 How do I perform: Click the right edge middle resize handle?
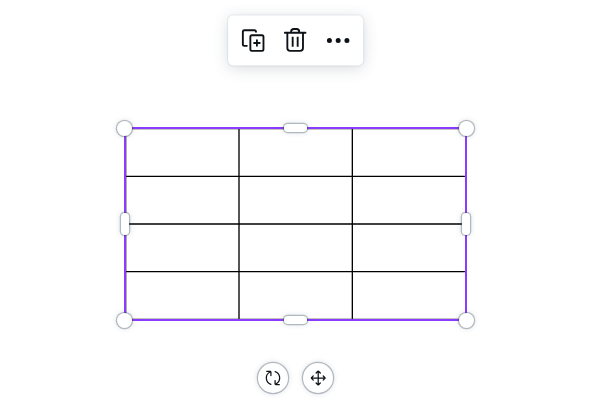pos(466,224)
